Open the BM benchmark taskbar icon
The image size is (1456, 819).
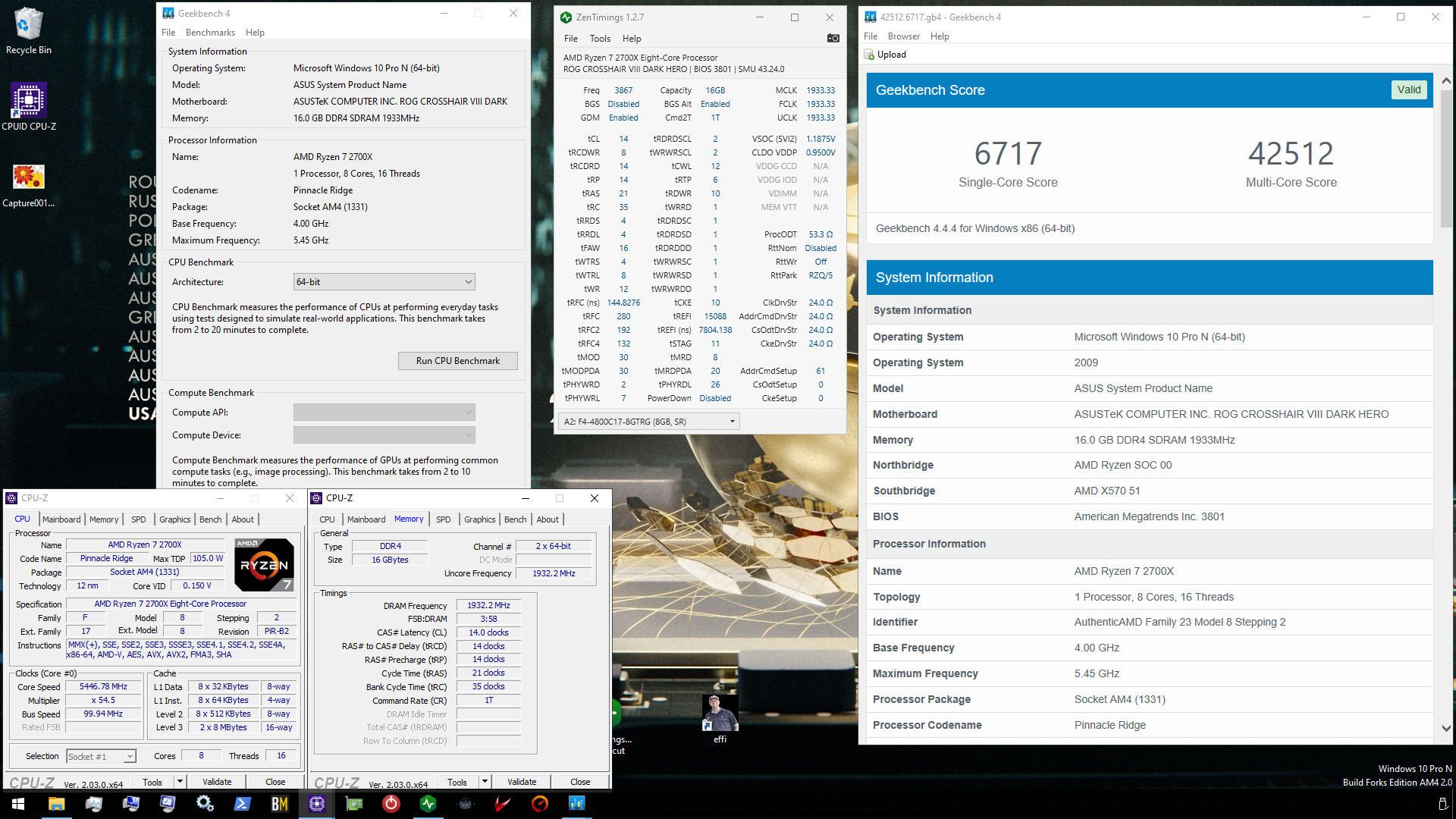(x=280, y=804)
